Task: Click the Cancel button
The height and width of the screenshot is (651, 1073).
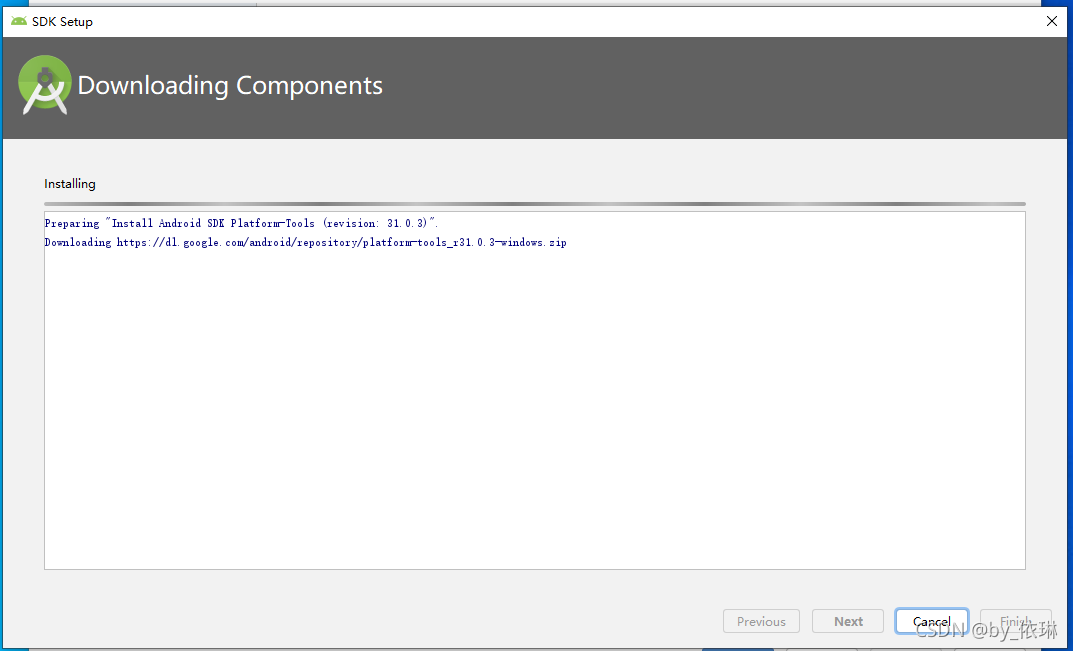Action: click(x=931, y=622)
